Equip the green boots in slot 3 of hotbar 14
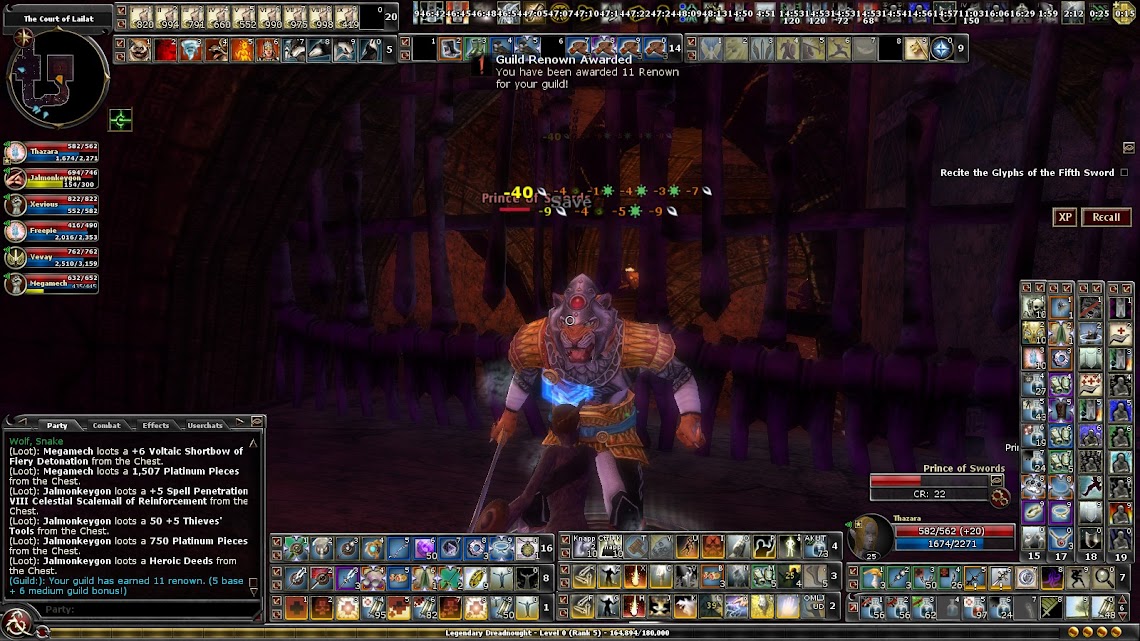Viewport: 1140px width, 641px height. coord(475,49)
